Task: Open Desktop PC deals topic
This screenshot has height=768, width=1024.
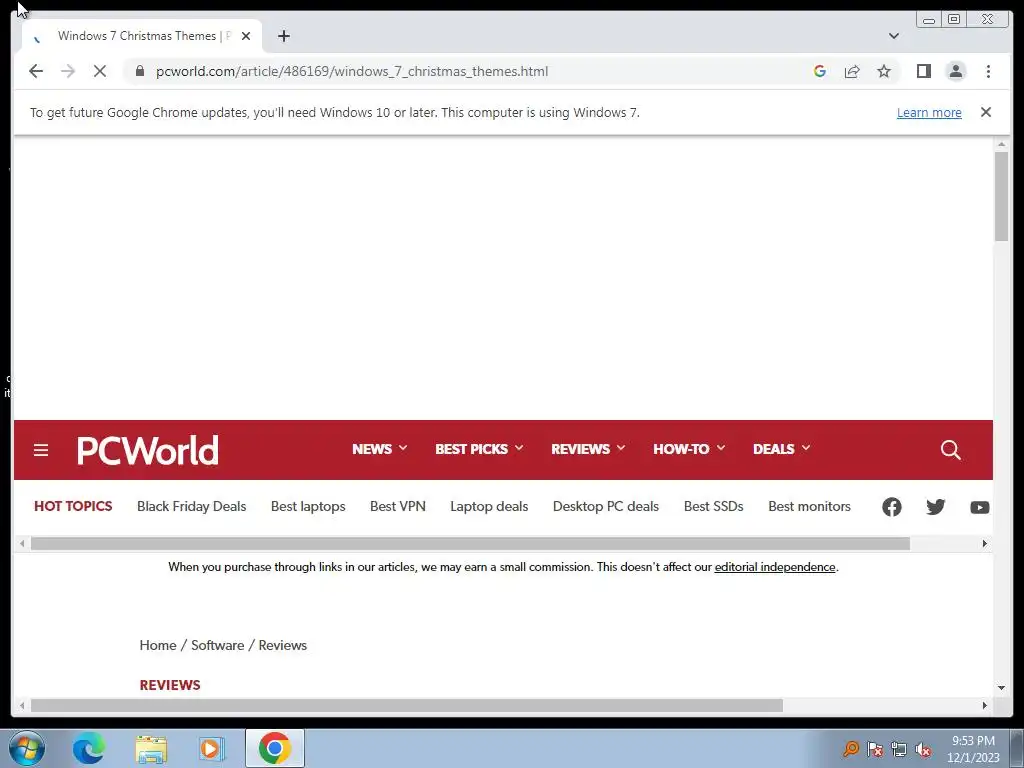Action: tap(606, 506)
